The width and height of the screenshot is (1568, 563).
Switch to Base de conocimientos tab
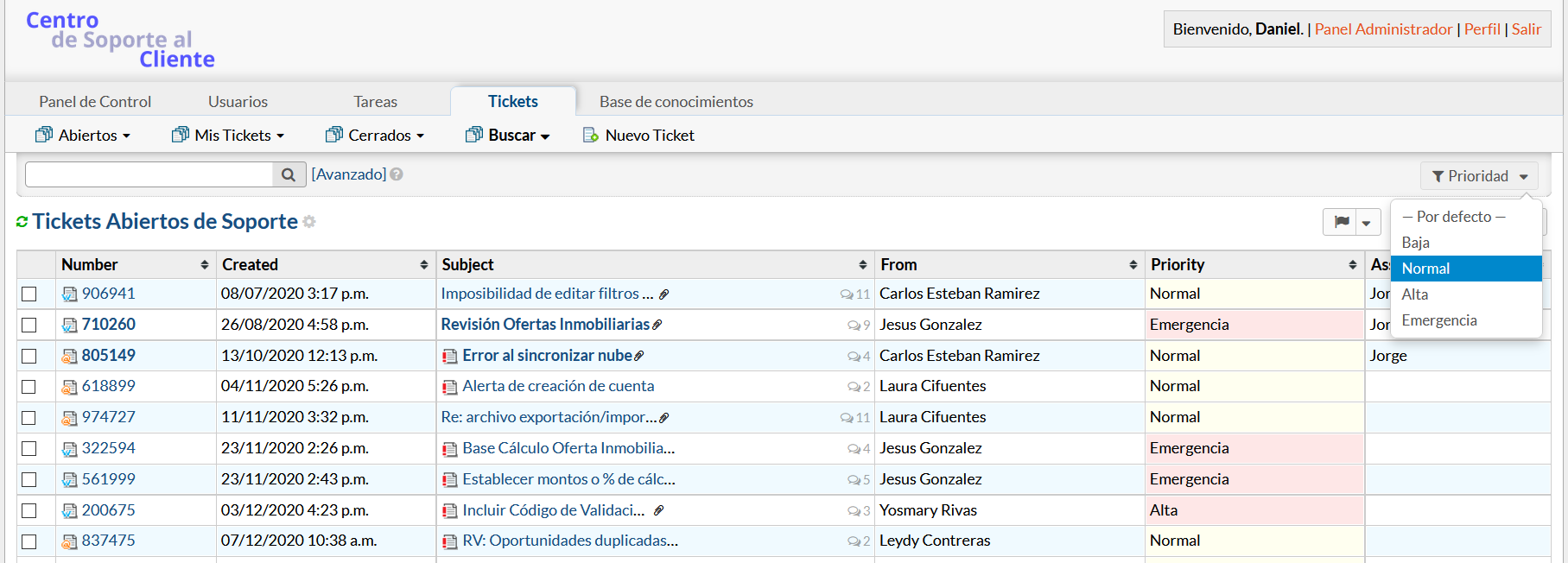point(676,102)
